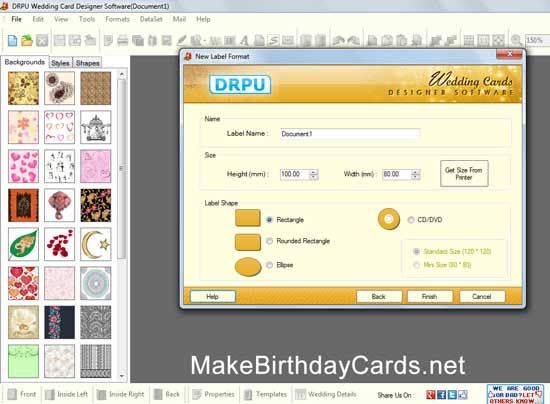Increase Height (mm) with up spinner

click(x=314, y=171)
